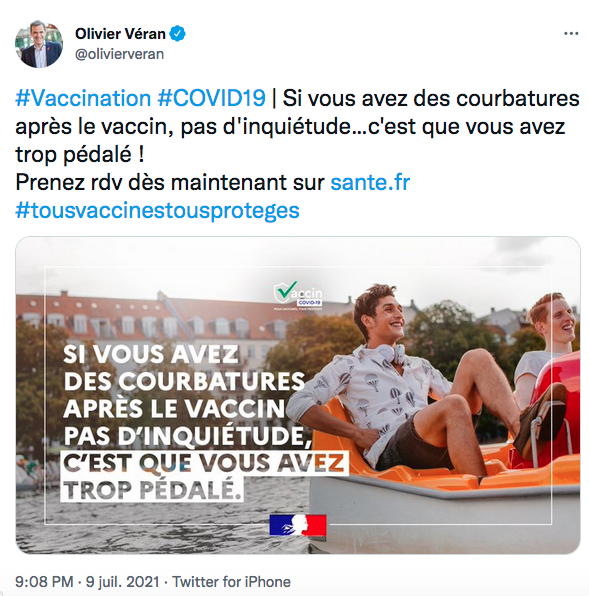Click the Twitter for iPhone source label

[x=231, y=582]
